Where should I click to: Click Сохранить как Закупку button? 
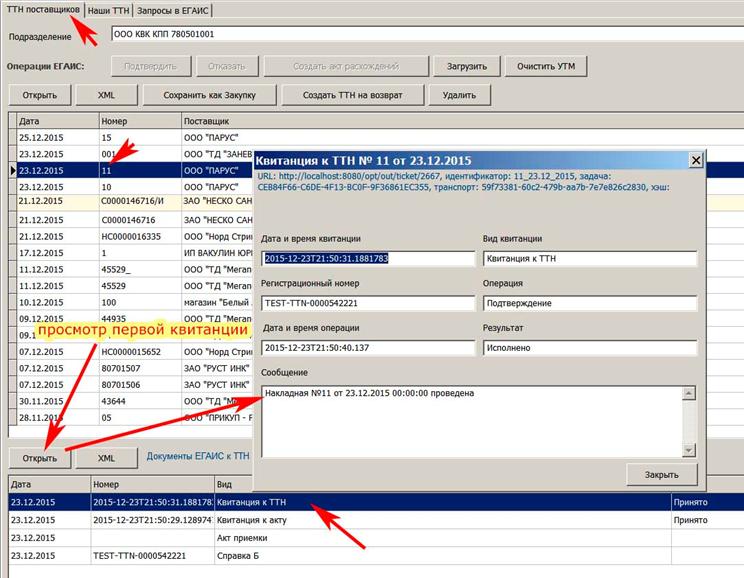click(x=209, y=95)
